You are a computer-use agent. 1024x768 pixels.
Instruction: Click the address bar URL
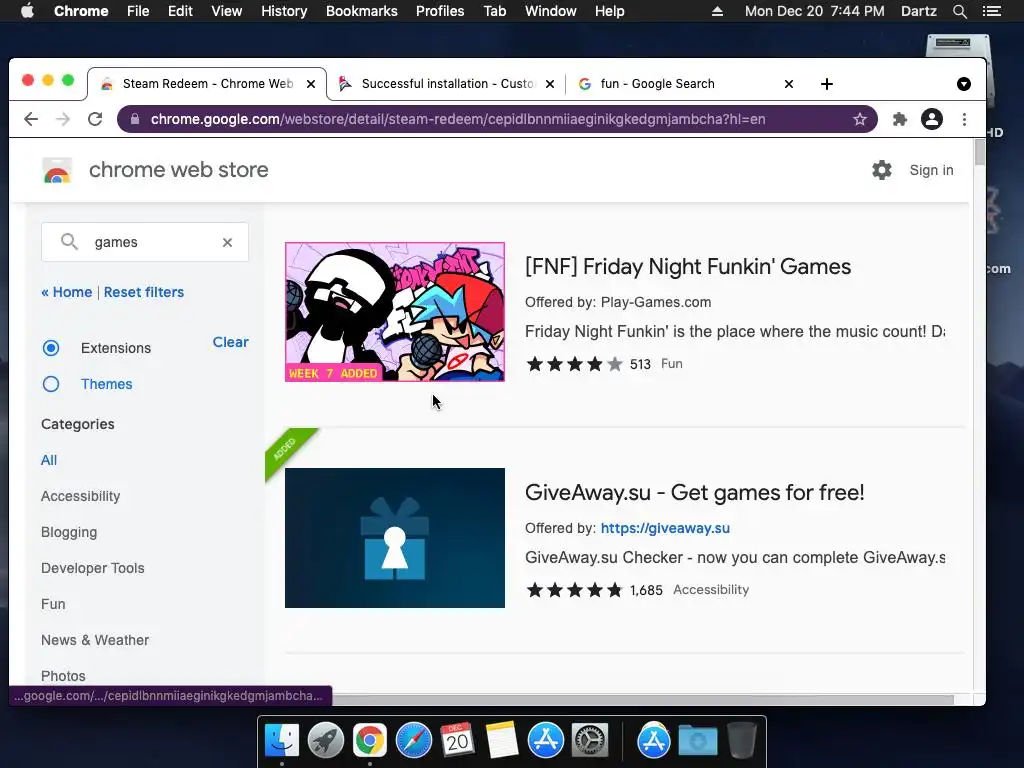point(458,119)
